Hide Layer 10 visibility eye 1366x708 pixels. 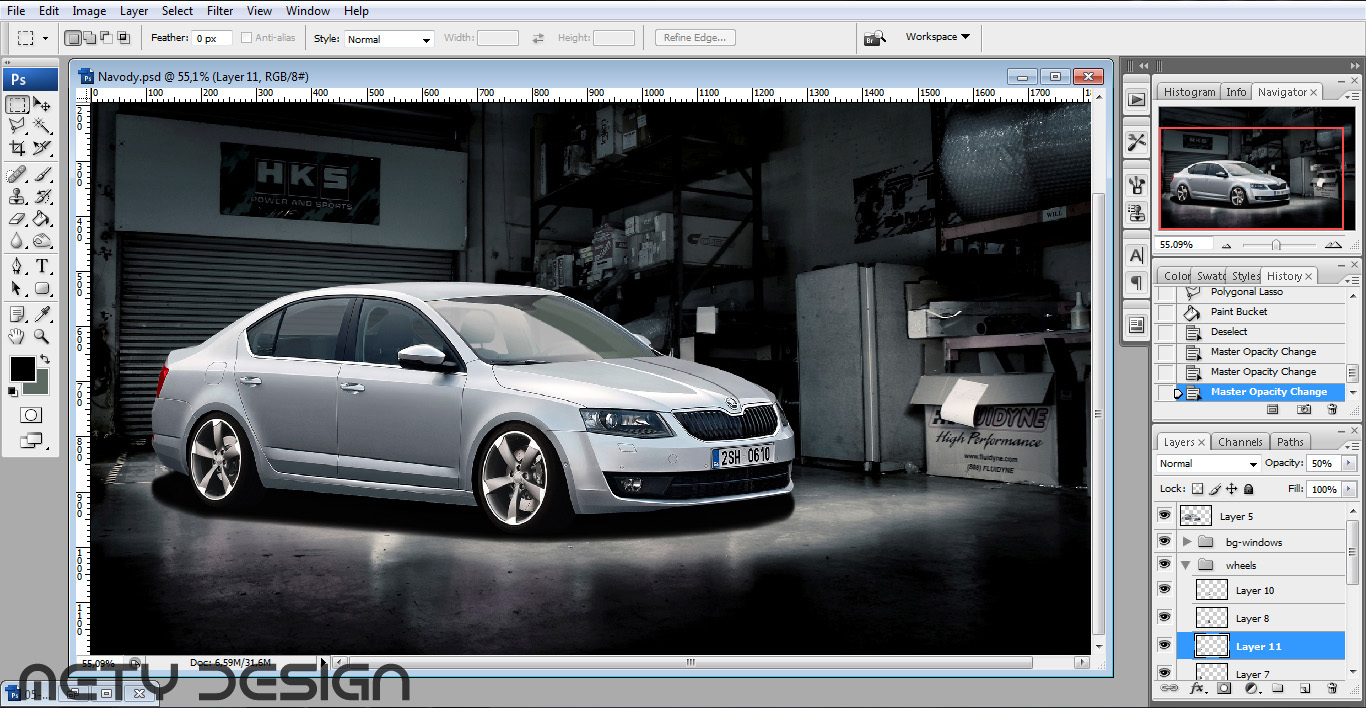(x=1164, y=590)
